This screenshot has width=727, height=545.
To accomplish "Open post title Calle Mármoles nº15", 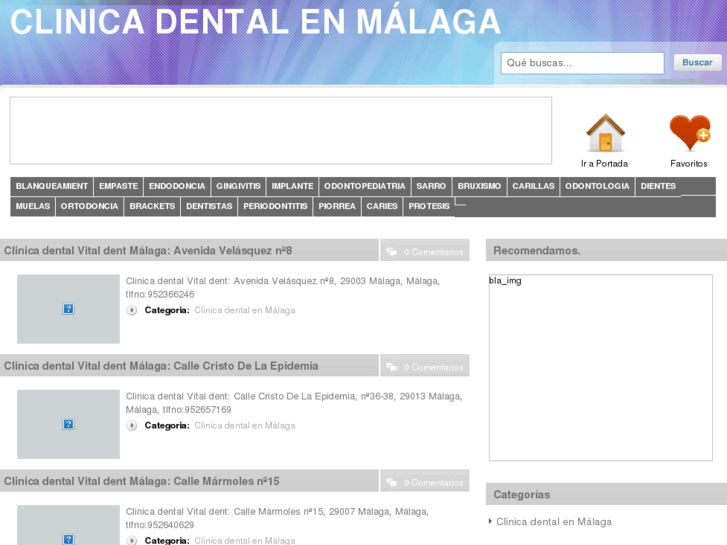I will click(141, 481).
